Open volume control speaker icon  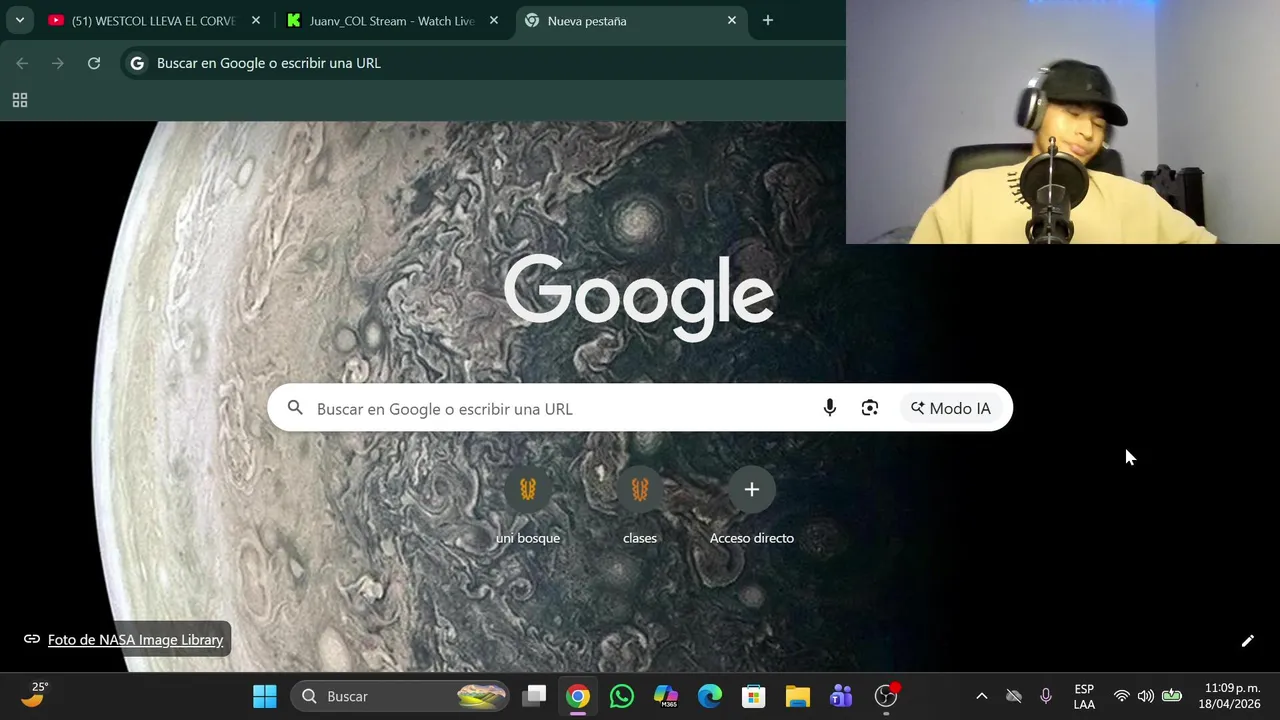1146,696
